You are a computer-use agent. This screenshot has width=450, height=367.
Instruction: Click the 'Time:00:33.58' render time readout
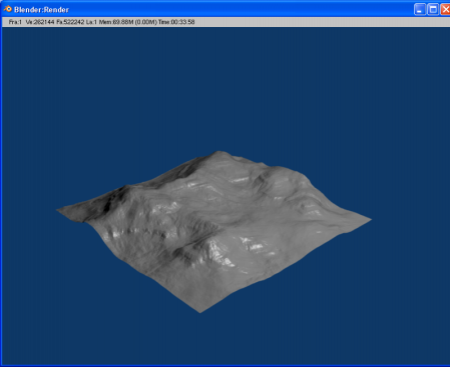(x=176, y=22)
